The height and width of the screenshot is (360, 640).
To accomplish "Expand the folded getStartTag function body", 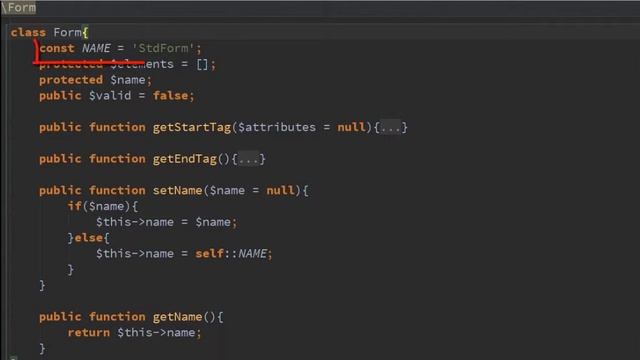I will tap(391, 127).
